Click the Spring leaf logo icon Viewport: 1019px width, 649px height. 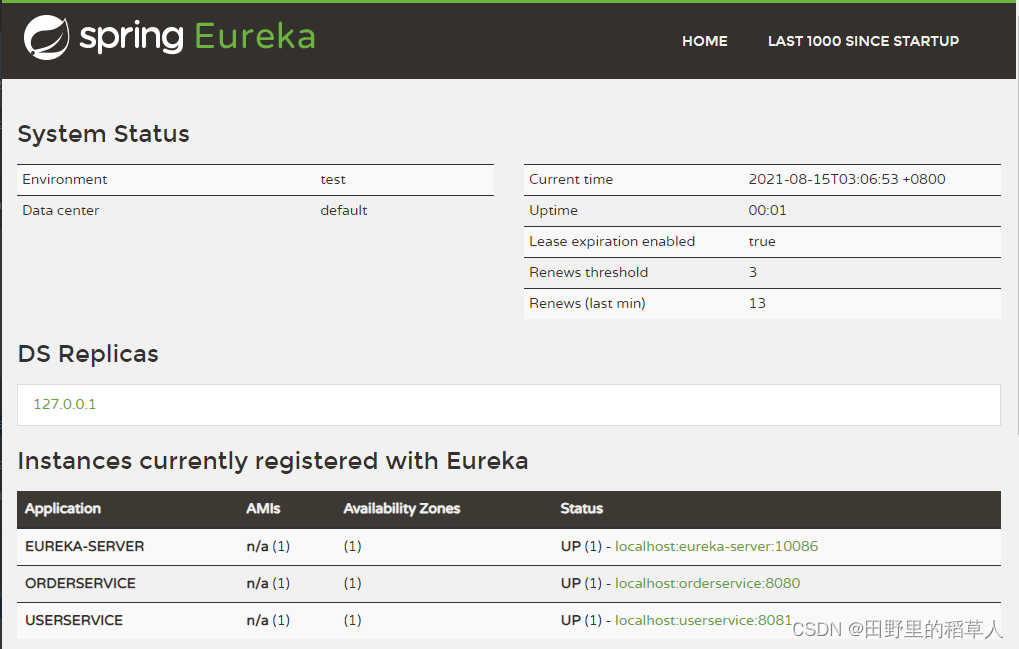[46, 37]
